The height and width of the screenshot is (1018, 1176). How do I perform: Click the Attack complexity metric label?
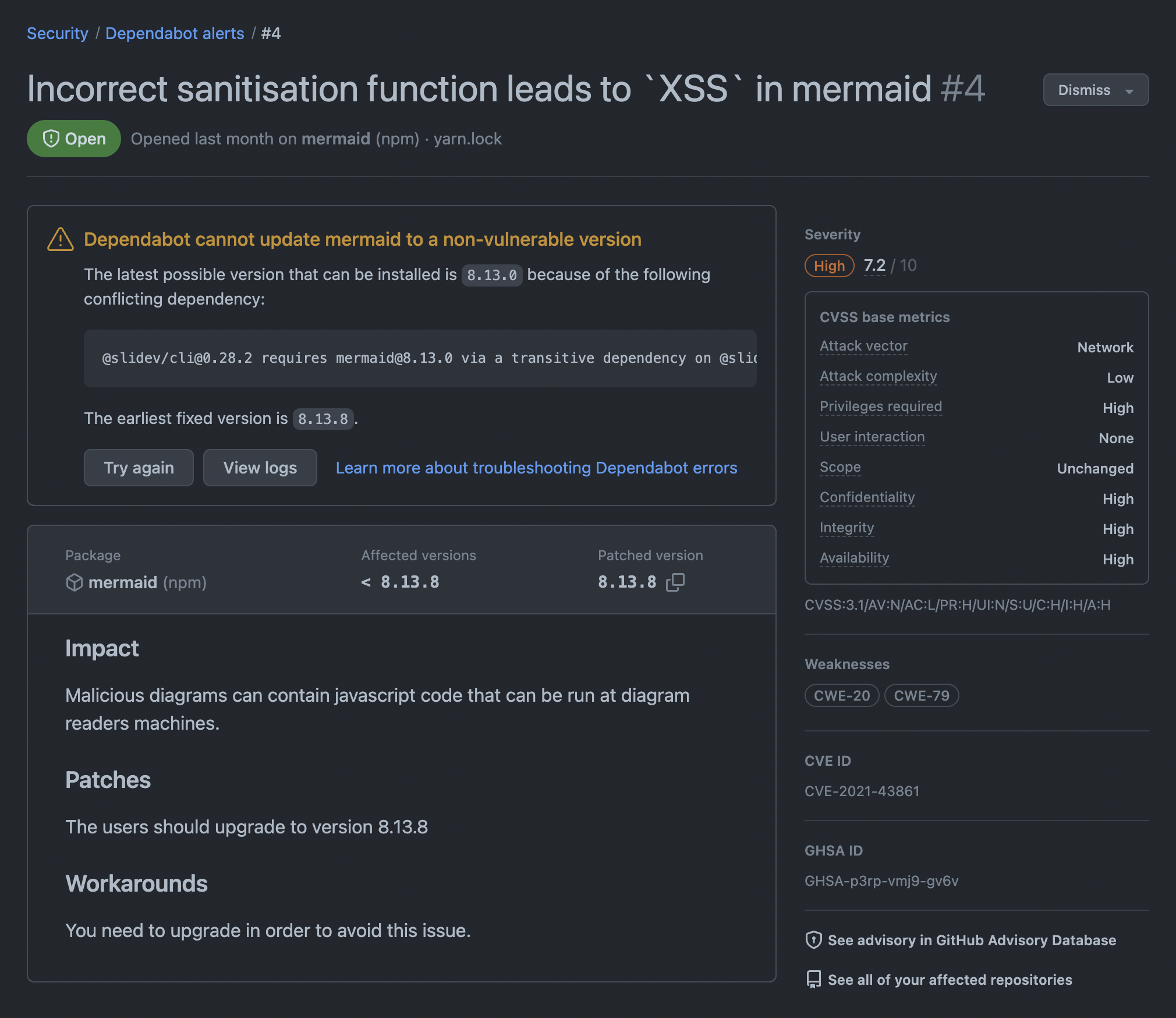(879, 376)
